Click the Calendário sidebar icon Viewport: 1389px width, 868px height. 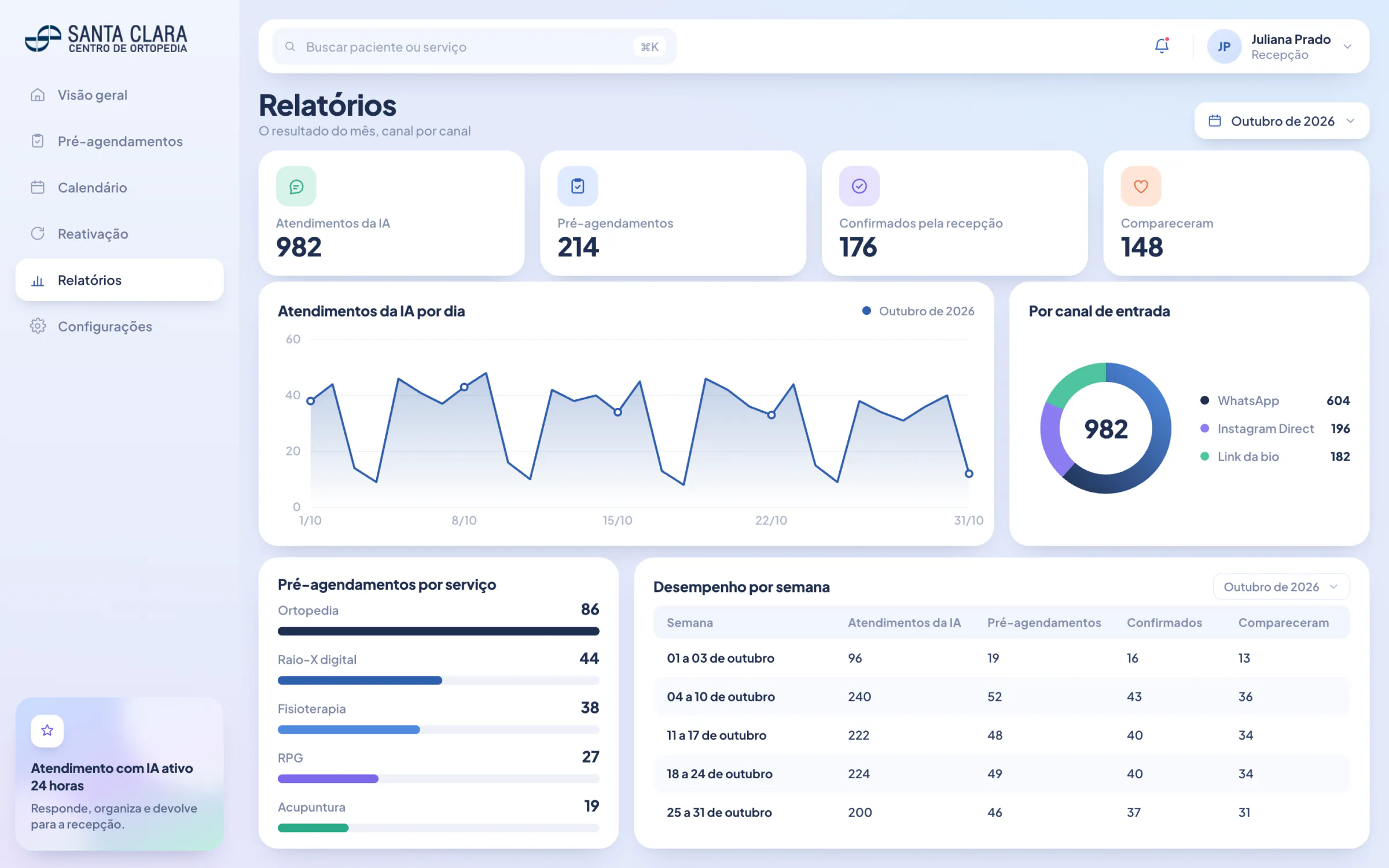(x=38, y=187)
